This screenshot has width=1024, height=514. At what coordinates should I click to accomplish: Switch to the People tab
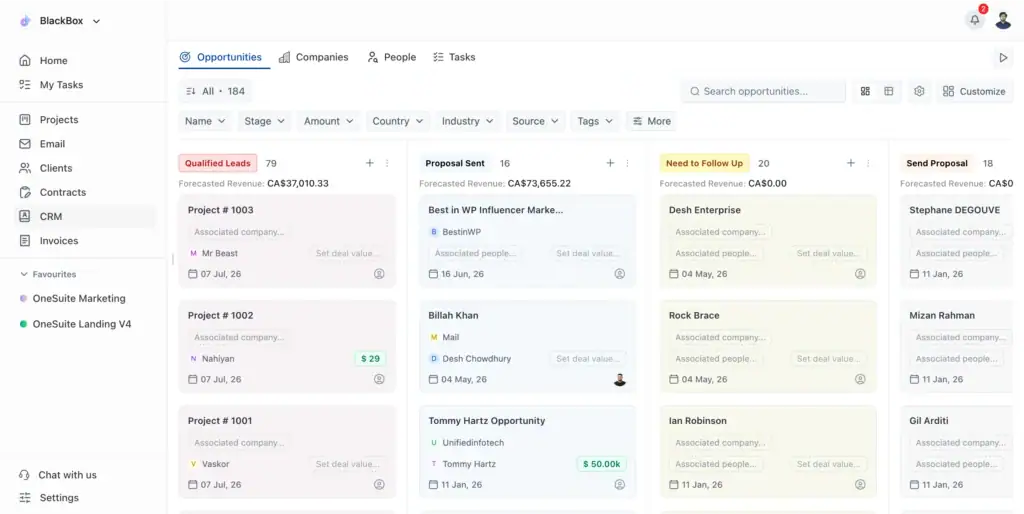(x=391, y=57)
